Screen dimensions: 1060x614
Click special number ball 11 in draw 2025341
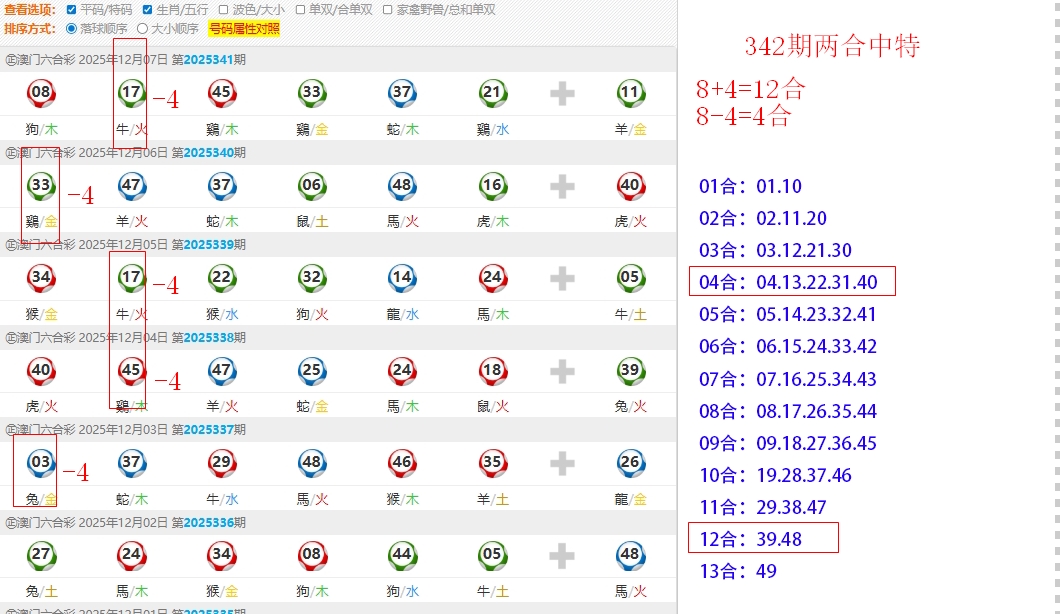(630, 94)
